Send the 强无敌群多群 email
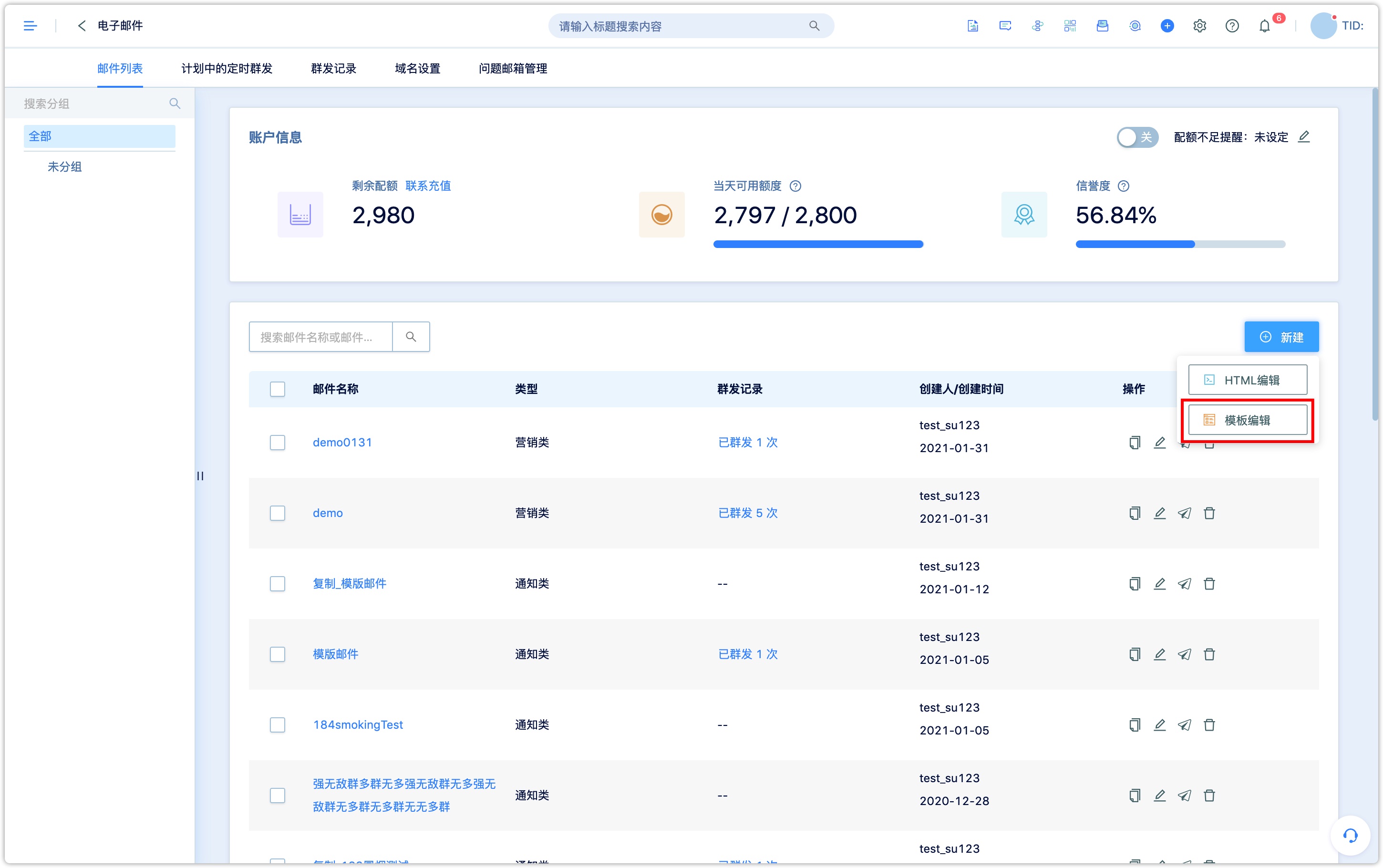The image size is (1383, 868). point(1184,796)
